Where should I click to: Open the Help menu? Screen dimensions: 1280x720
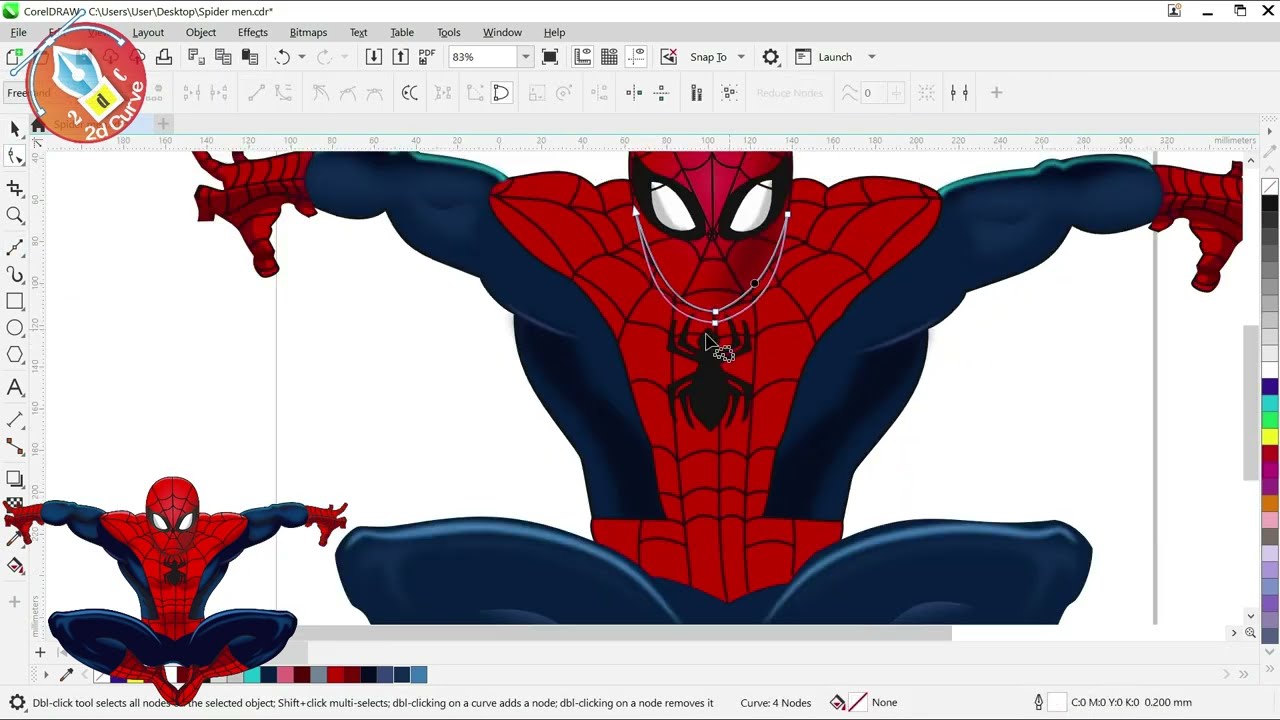554,32
